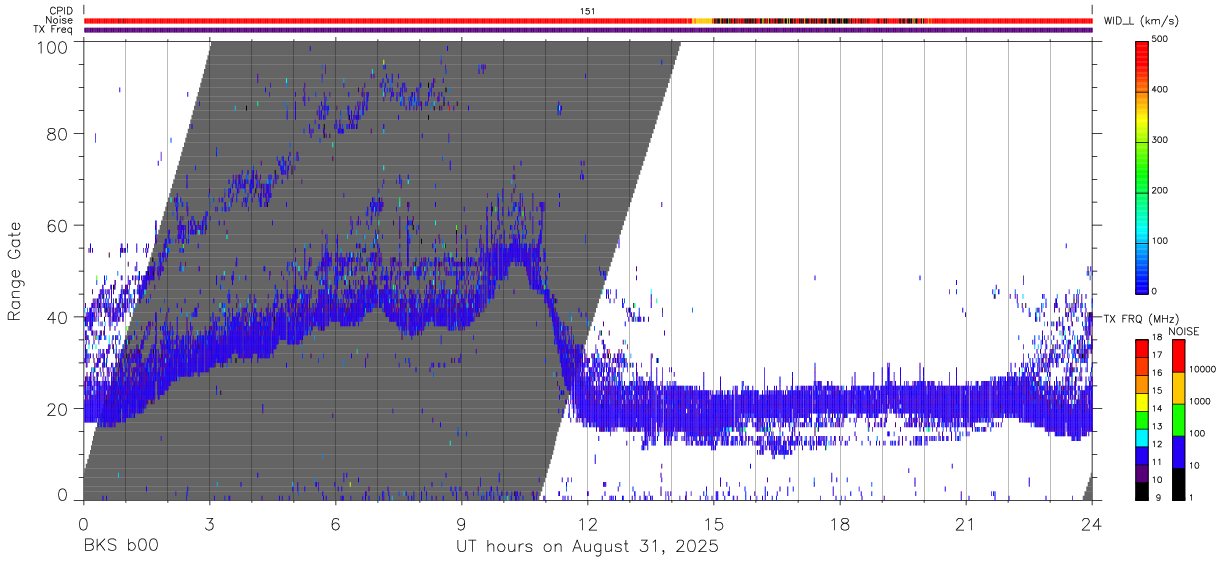This screenshot has width=1228, height=567.
Task: Select the 400 tick on the width colorbar
Action: pos(1160,89)
